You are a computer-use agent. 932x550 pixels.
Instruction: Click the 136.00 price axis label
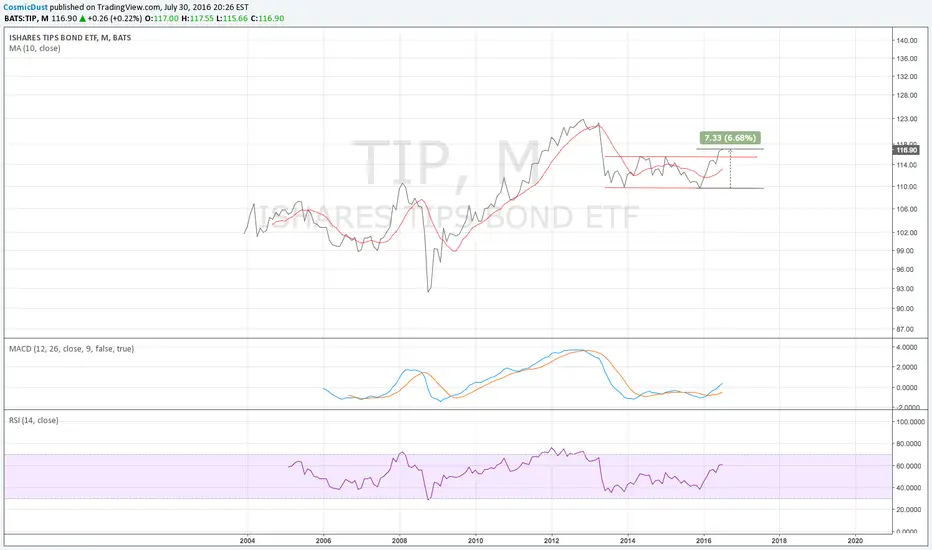coord(907,59)
